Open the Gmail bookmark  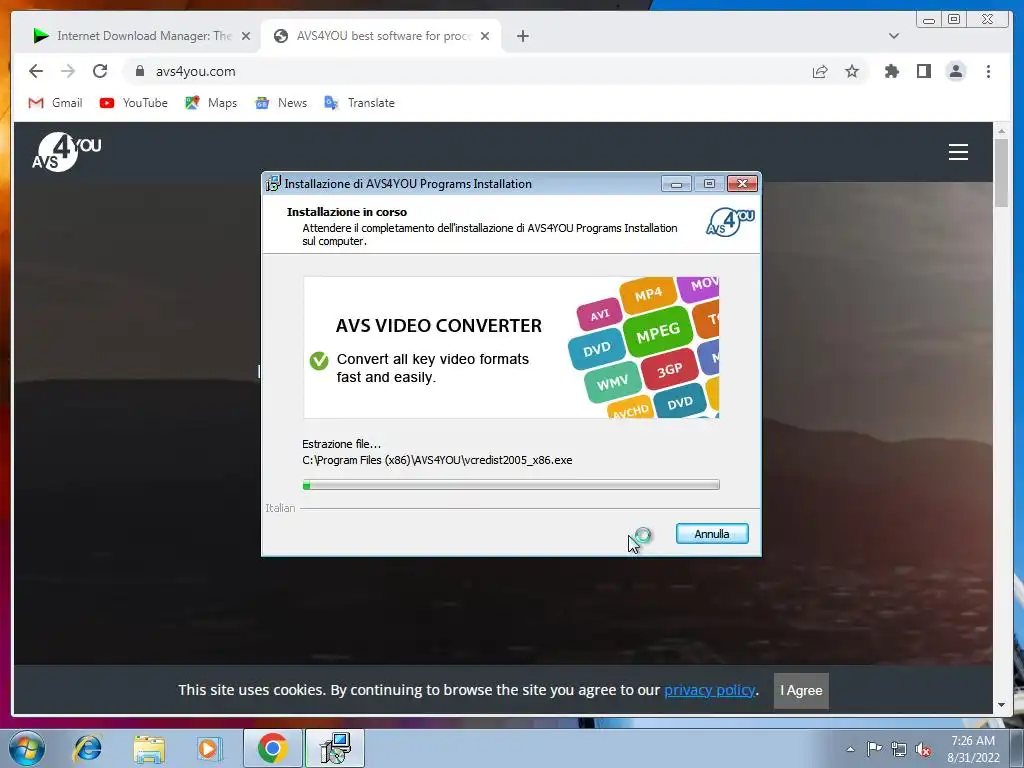[x=56, y=103]
